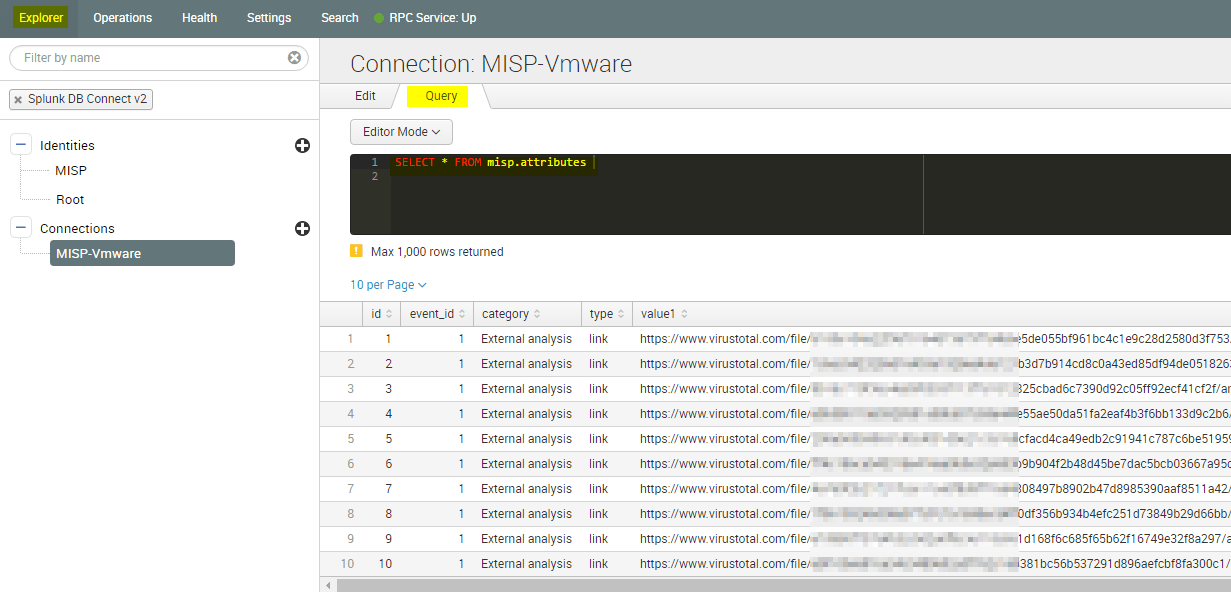This screenshot has width=1231, height=592.
Task: Select the MISP identity
Action: click(71, 171)
